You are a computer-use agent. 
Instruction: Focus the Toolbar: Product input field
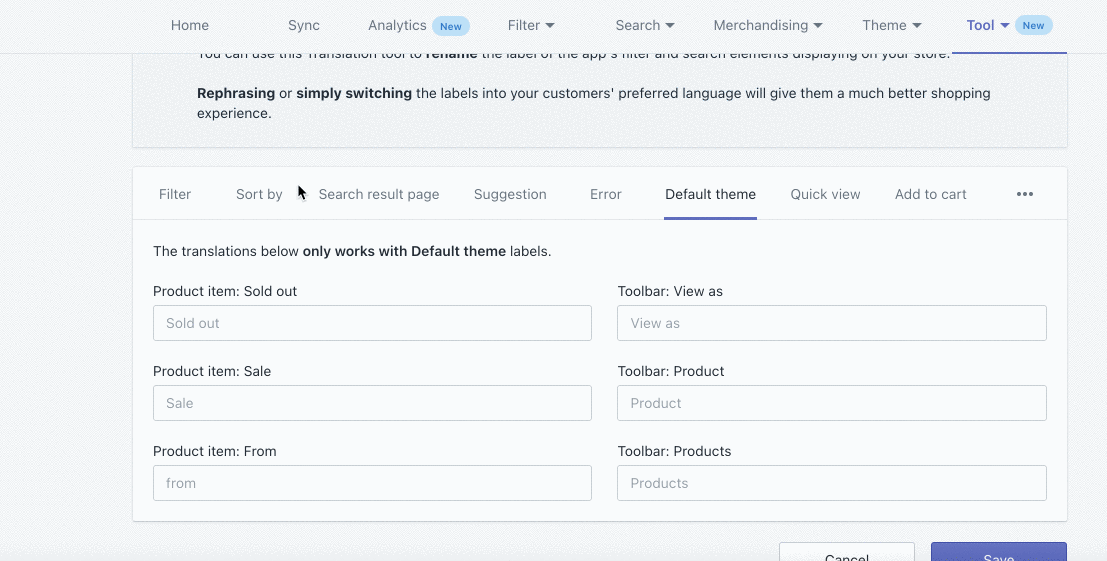click(x=832, y=403)
